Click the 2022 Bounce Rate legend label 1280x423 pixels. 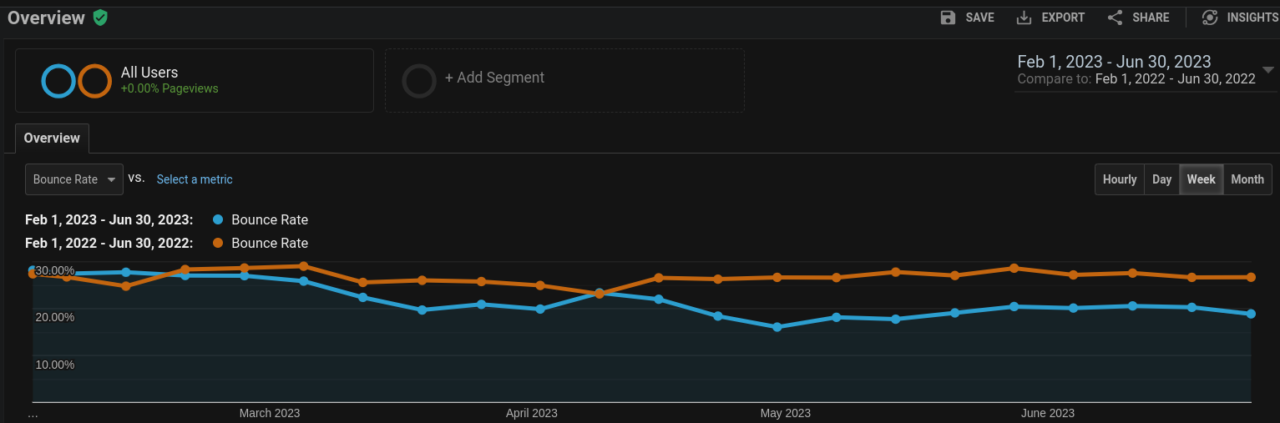click(269, 243)
